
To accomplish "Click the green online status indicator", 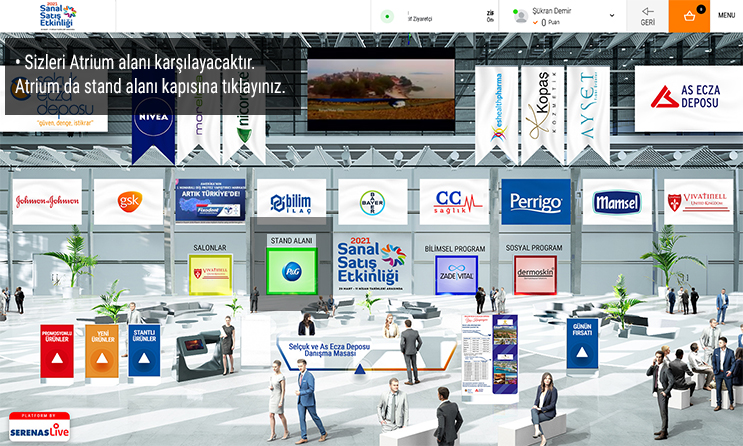I will click(x=387, y=17).
